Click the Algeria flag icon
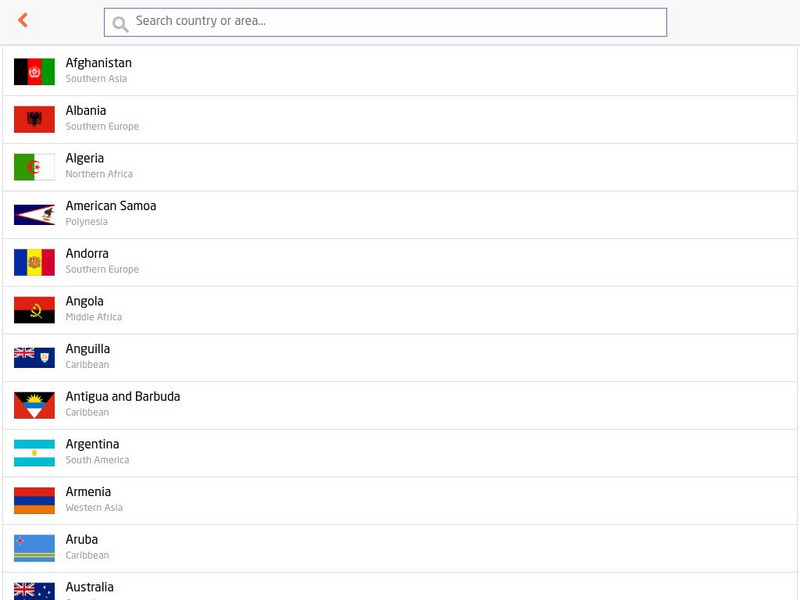The image size is (800, 600). click(34, 167)
